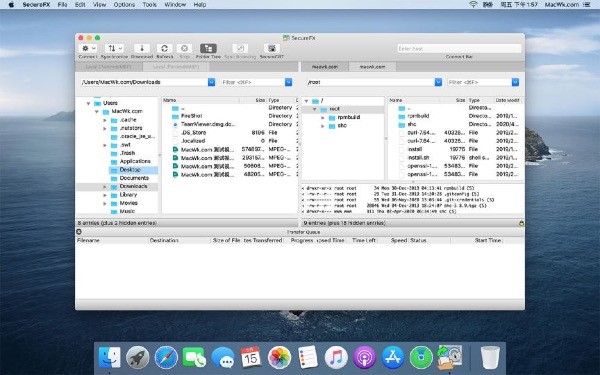Viewport: 600px width, 375px height.
Task: Sort remote list by Date Modified column
Action: click(507, 100)
